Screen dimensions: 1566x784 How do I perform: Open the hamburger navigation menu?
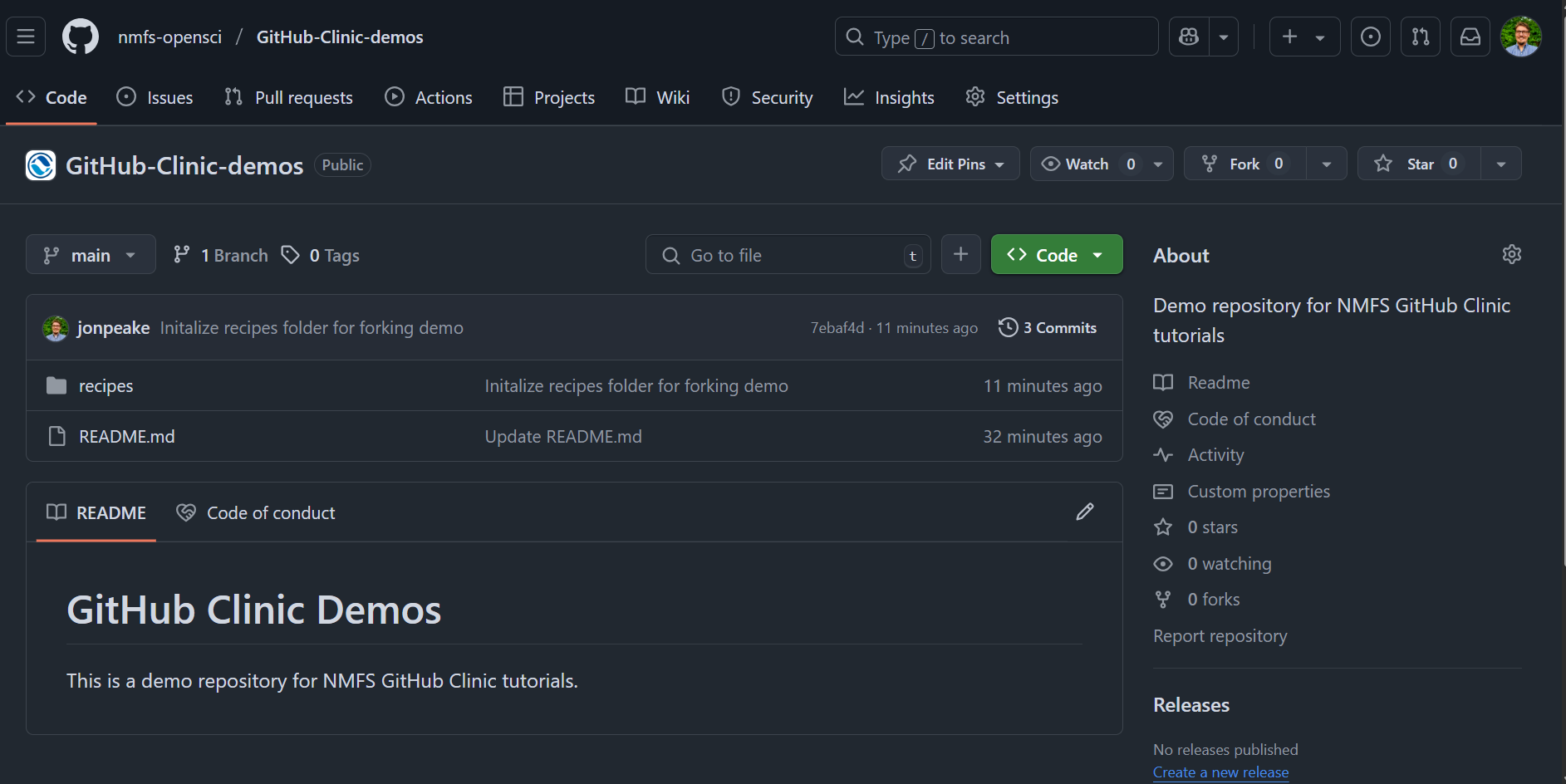pos(26,37)
